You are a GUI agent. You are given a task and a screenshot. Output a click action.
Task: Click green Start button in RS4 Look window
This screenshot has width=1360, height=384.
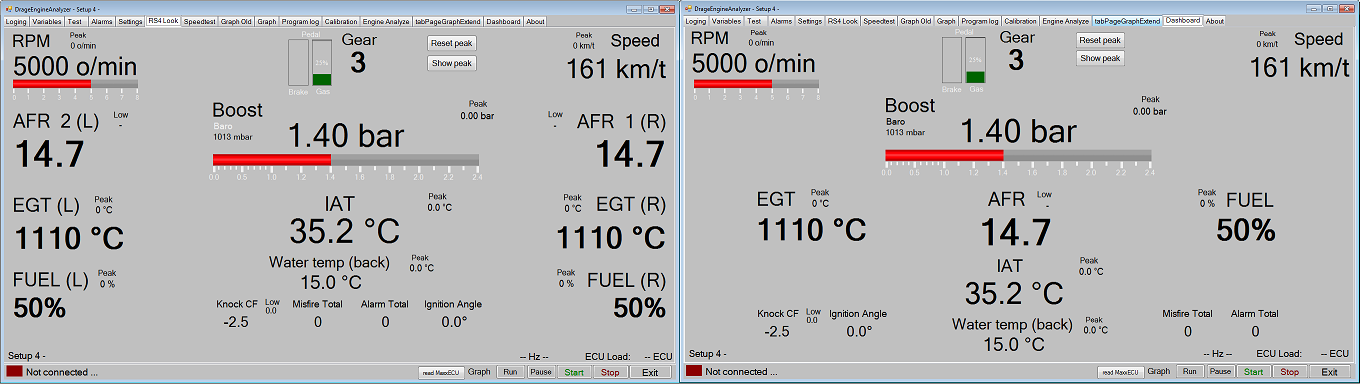[x=574, y=372]
